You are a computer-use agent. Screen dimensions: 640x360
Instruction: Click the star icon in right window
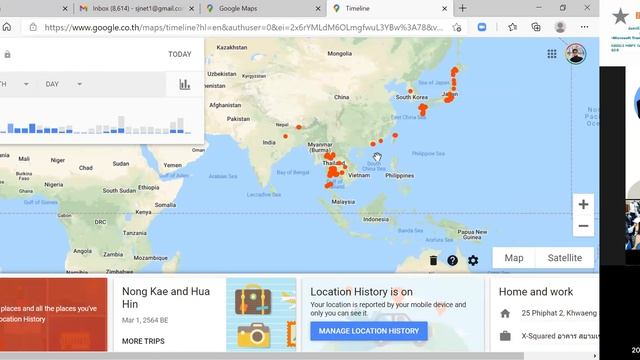[x=620, y=16]
